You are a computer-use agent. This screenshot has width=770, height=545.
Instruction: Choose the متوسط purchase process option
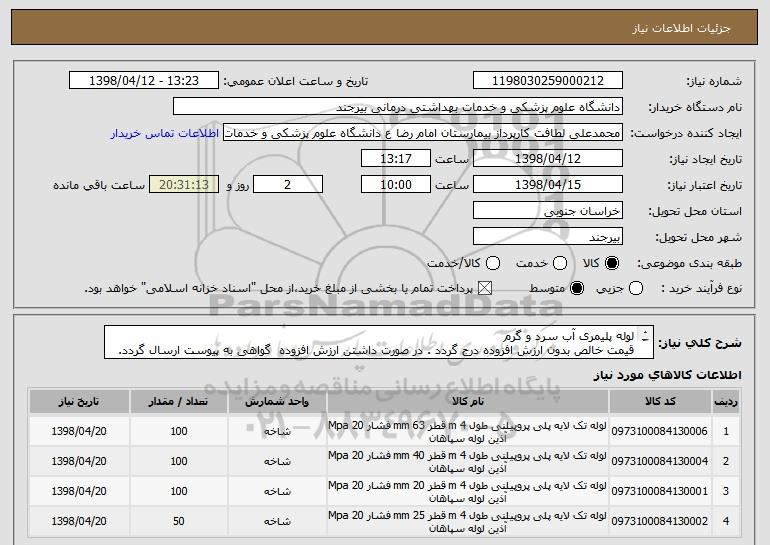(x=577, y=288)
